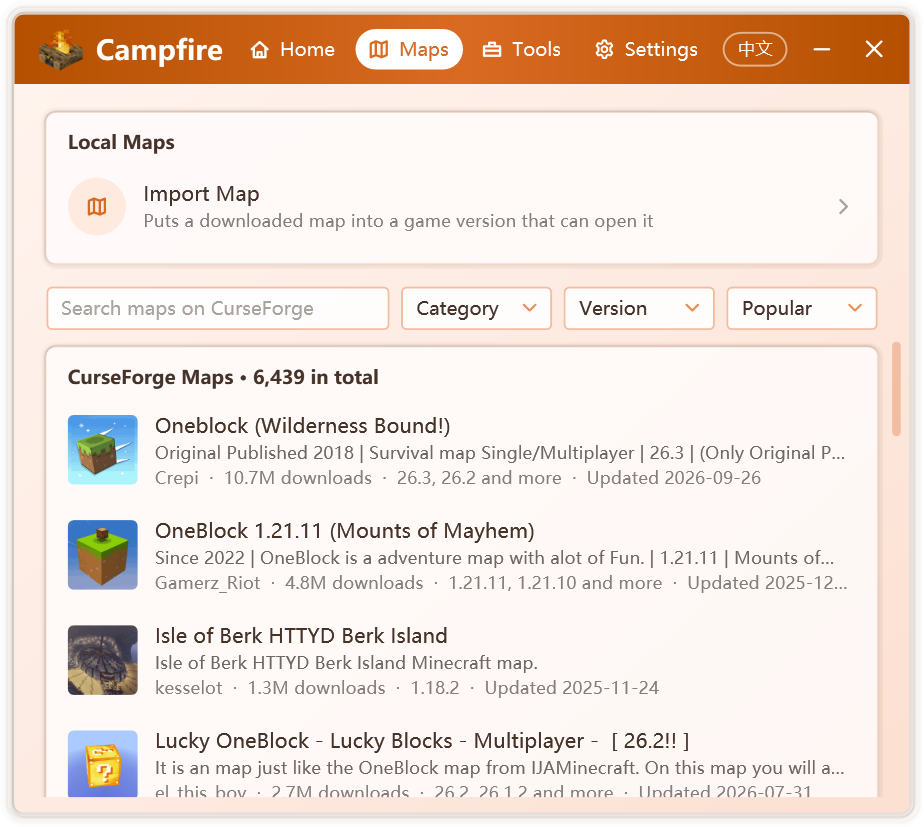Click "26.3, 26.2 and more" version text
924x827 pixels.
click(479, 478)
